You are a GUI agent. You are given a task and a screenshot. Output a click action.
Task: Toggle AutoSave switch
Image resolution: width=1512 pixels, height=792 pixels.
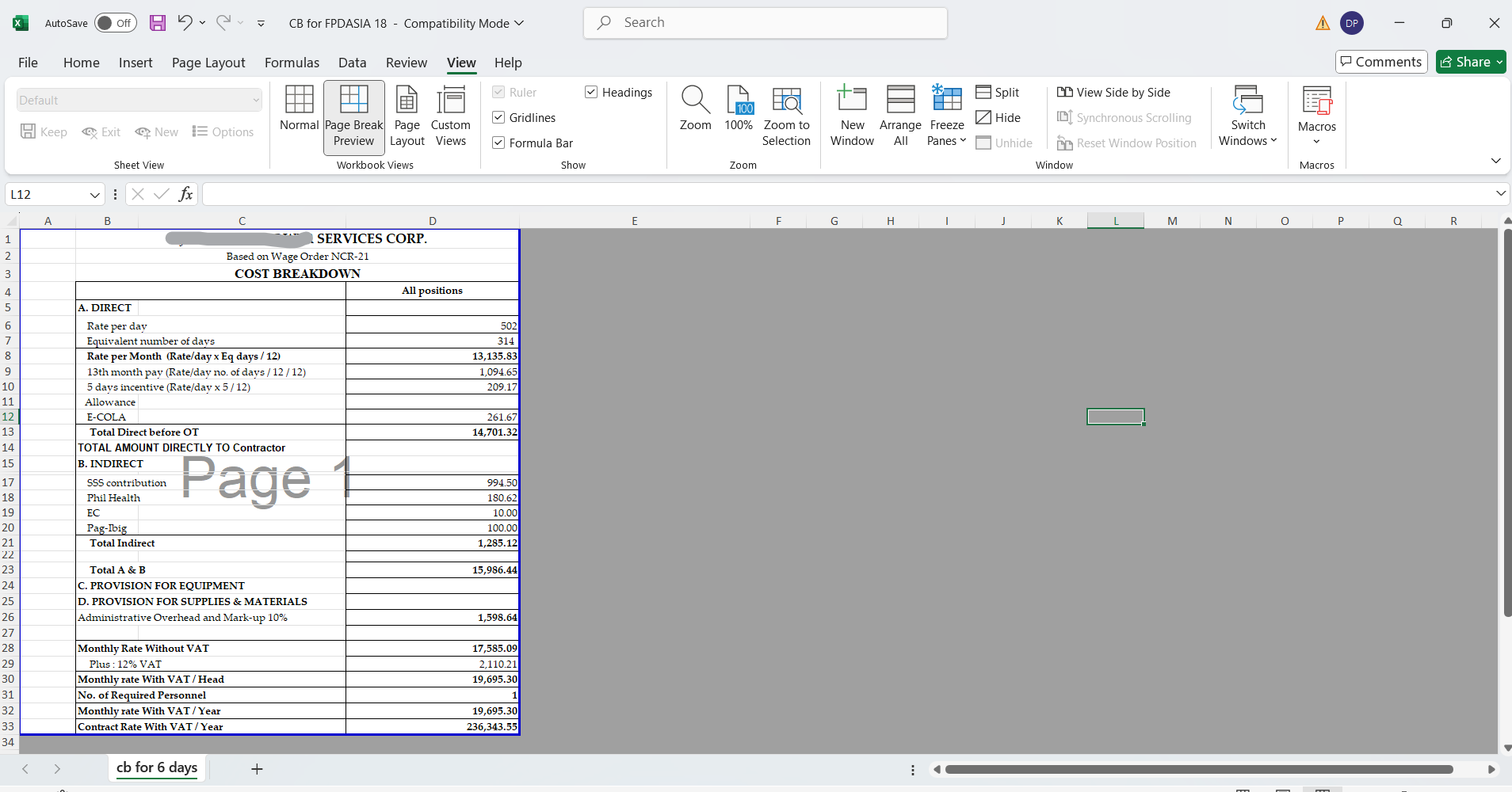116,23
